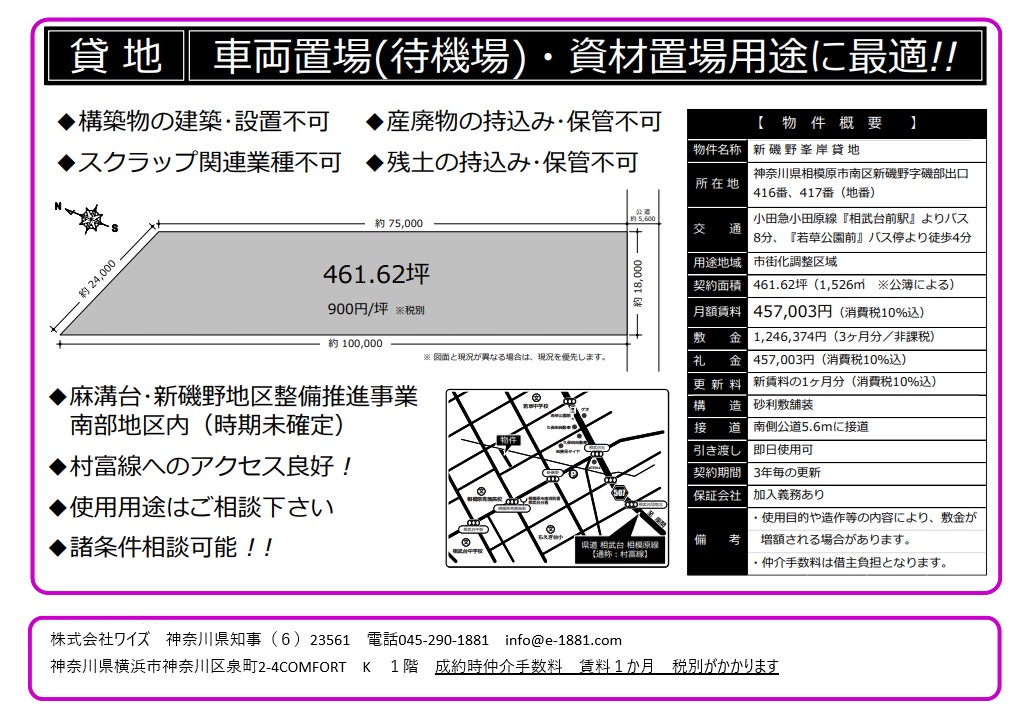Click the location map thumbnail
Viewport: 1025px width, 719px height.
coord(556,478)
